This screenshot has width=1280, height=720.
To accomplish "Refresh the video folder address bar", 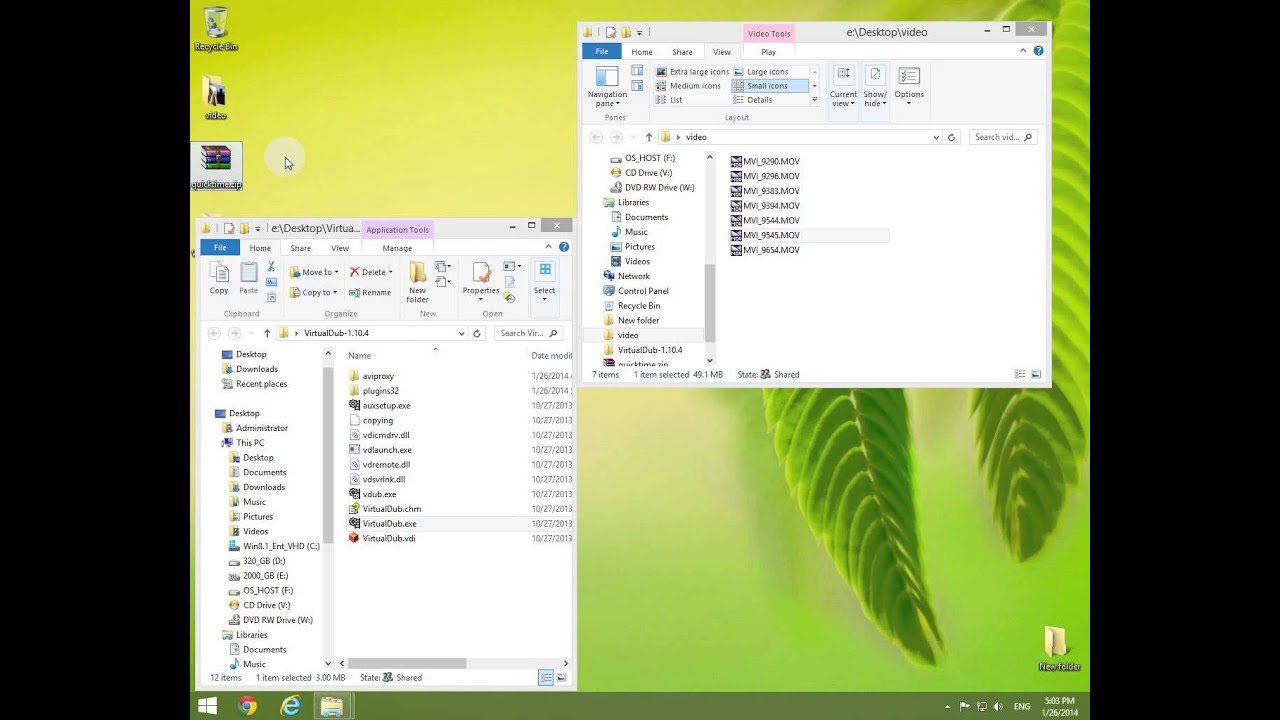I will pyautogui.click(x=951, y=137).
